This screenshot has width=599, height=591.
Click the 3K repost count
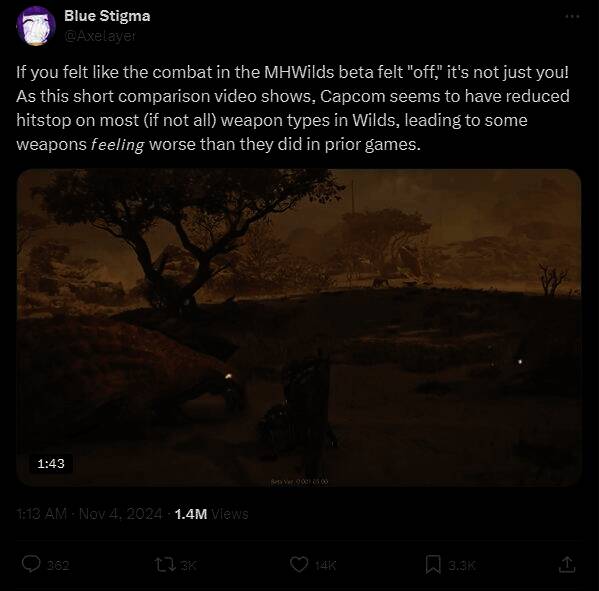tap(188, 565)
